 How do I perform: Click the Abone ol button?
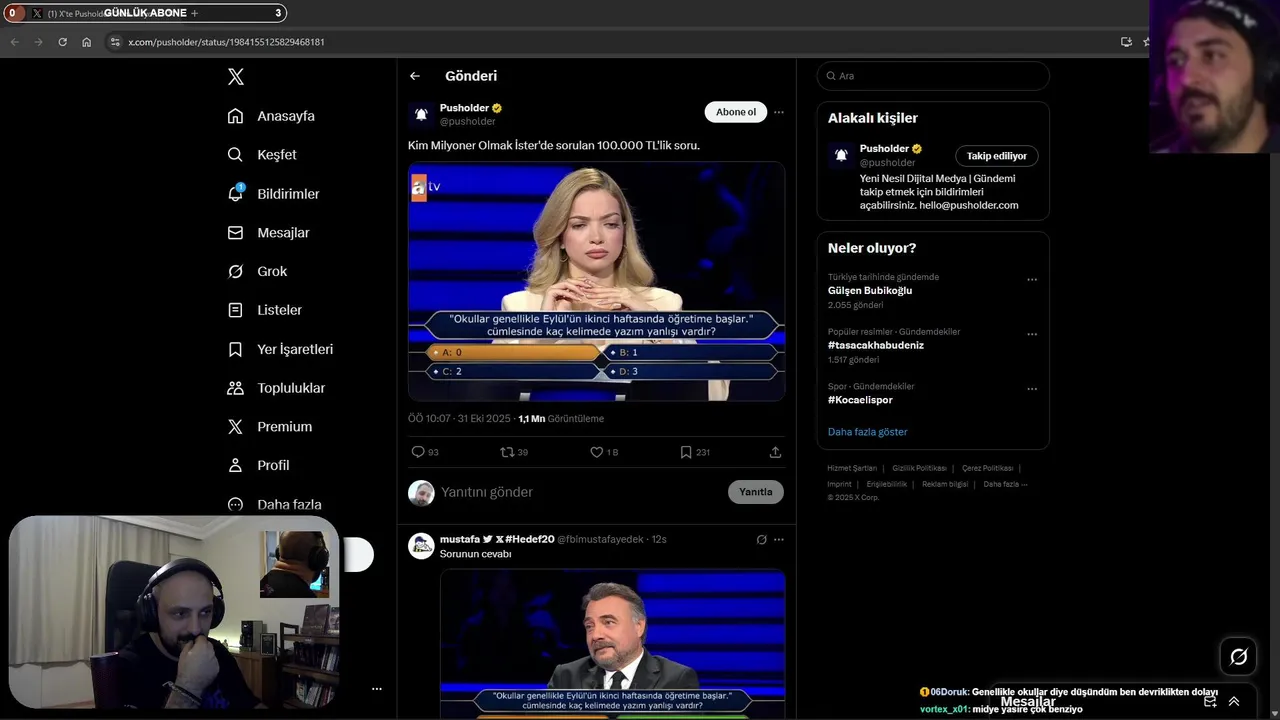tap(736, 112)
